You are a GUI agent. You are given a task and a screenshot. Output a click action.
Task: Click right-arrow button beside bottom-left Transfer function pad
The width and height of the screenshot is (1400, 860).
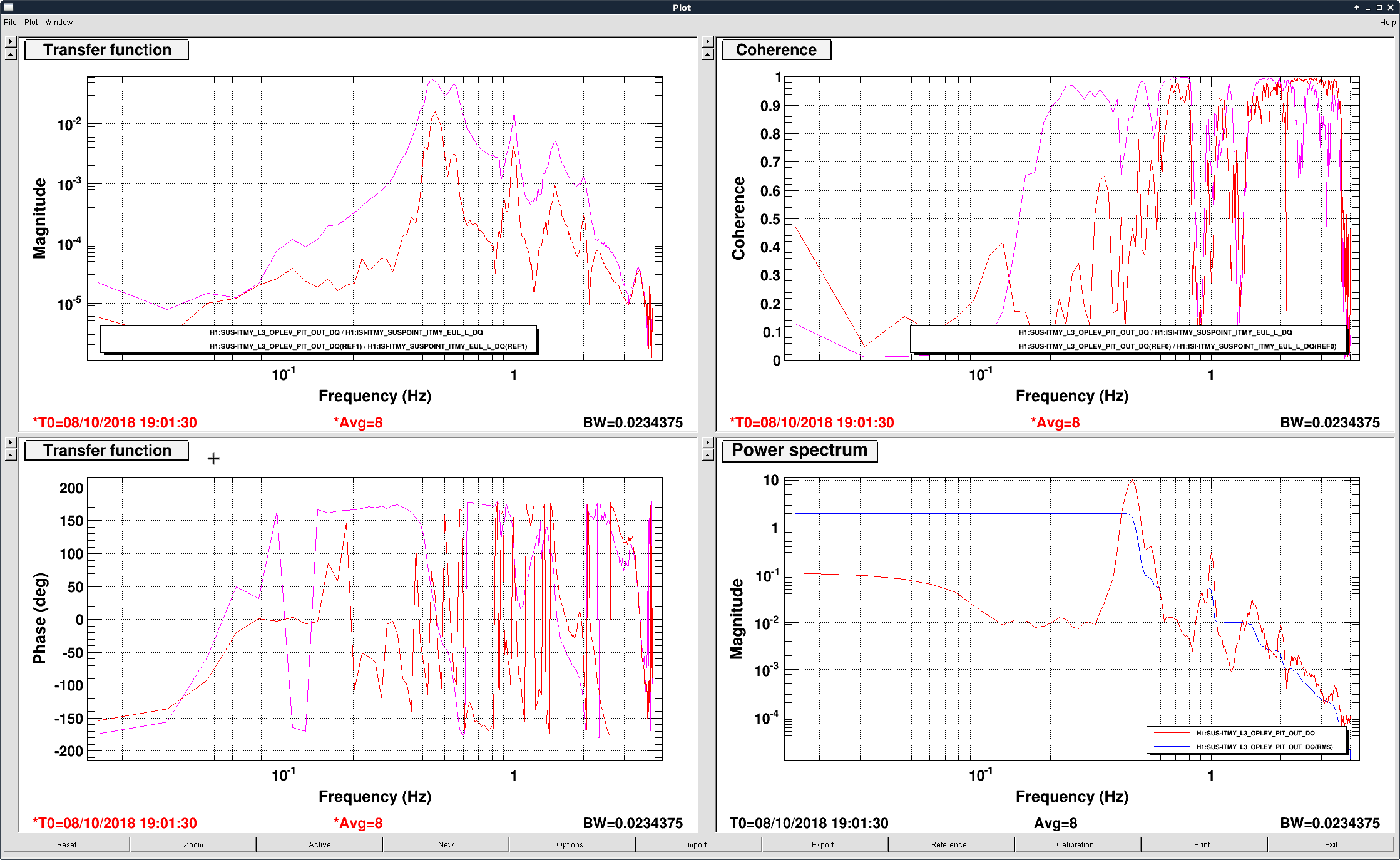(x=10, y=443)
